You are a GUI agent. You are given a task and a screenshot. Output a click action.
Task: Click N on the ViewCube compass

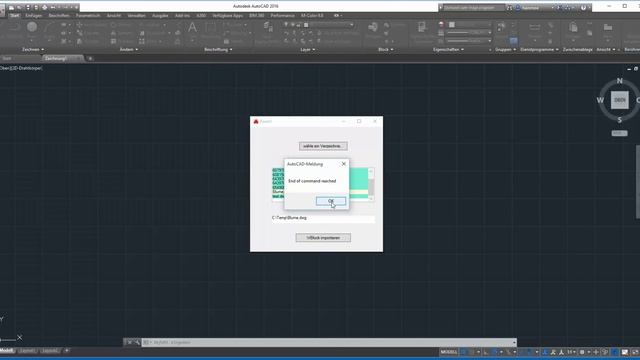tap(620, 81)
